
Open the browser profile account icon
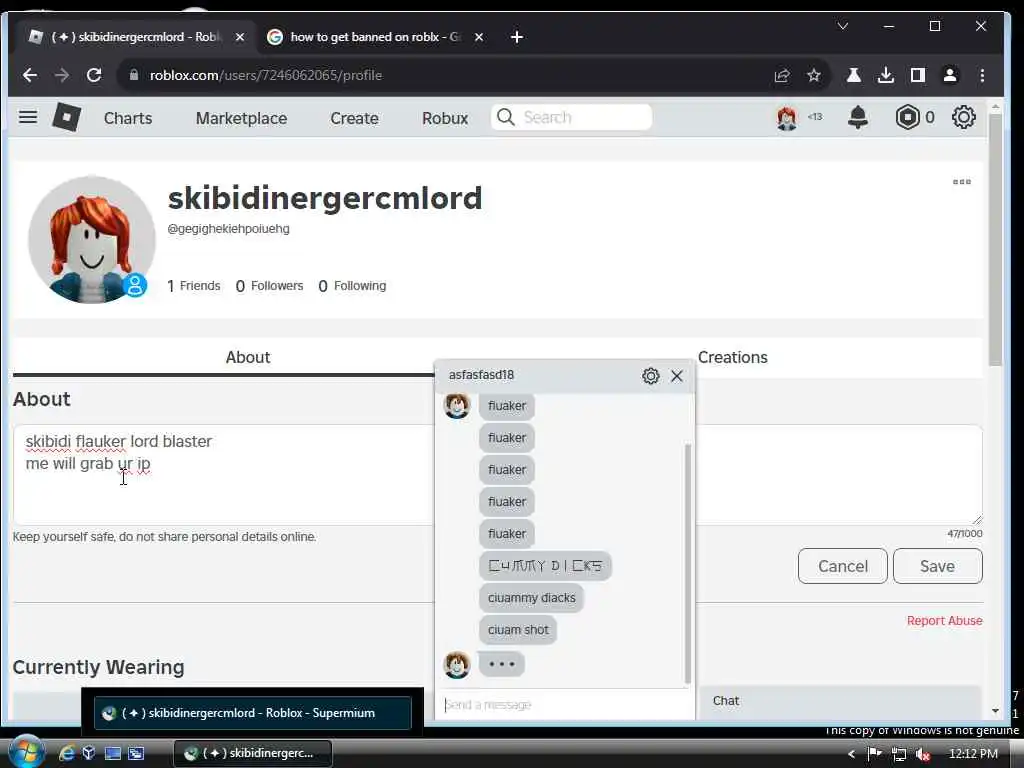point(950,75)
